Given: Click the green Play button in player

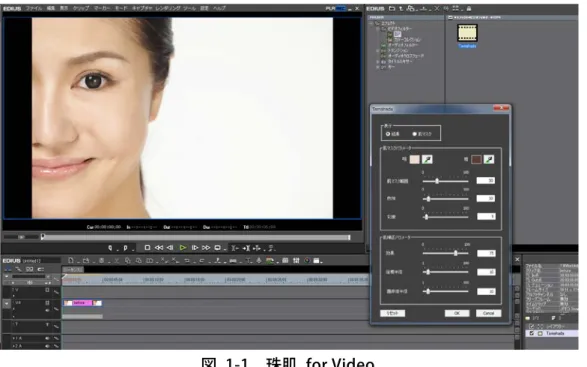Looking at the screenshot, I should [183, 248].
